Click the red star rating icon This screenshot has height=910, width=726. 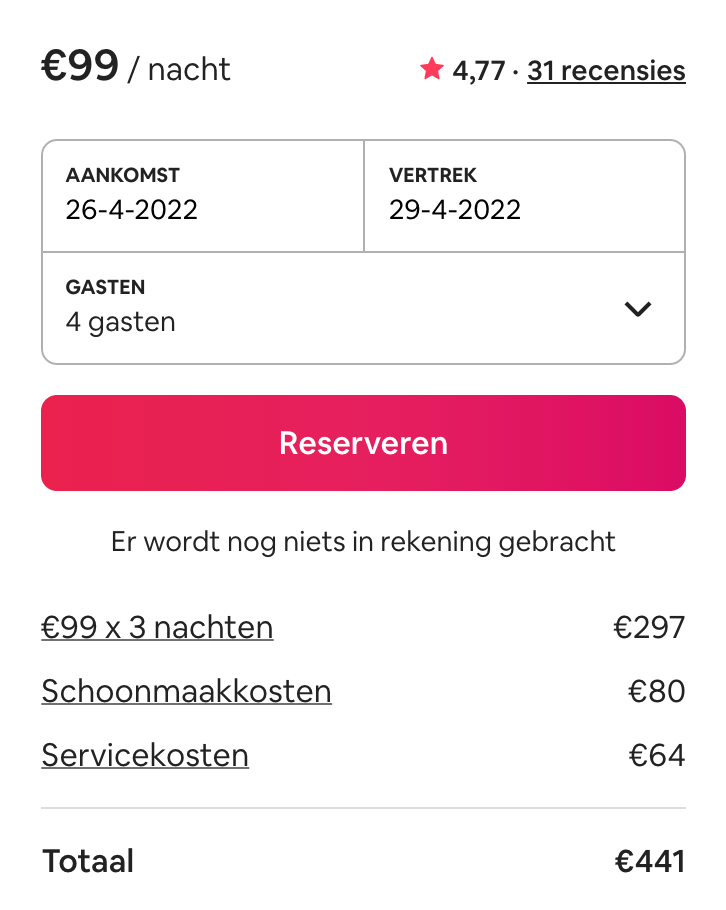pos(432,69)
